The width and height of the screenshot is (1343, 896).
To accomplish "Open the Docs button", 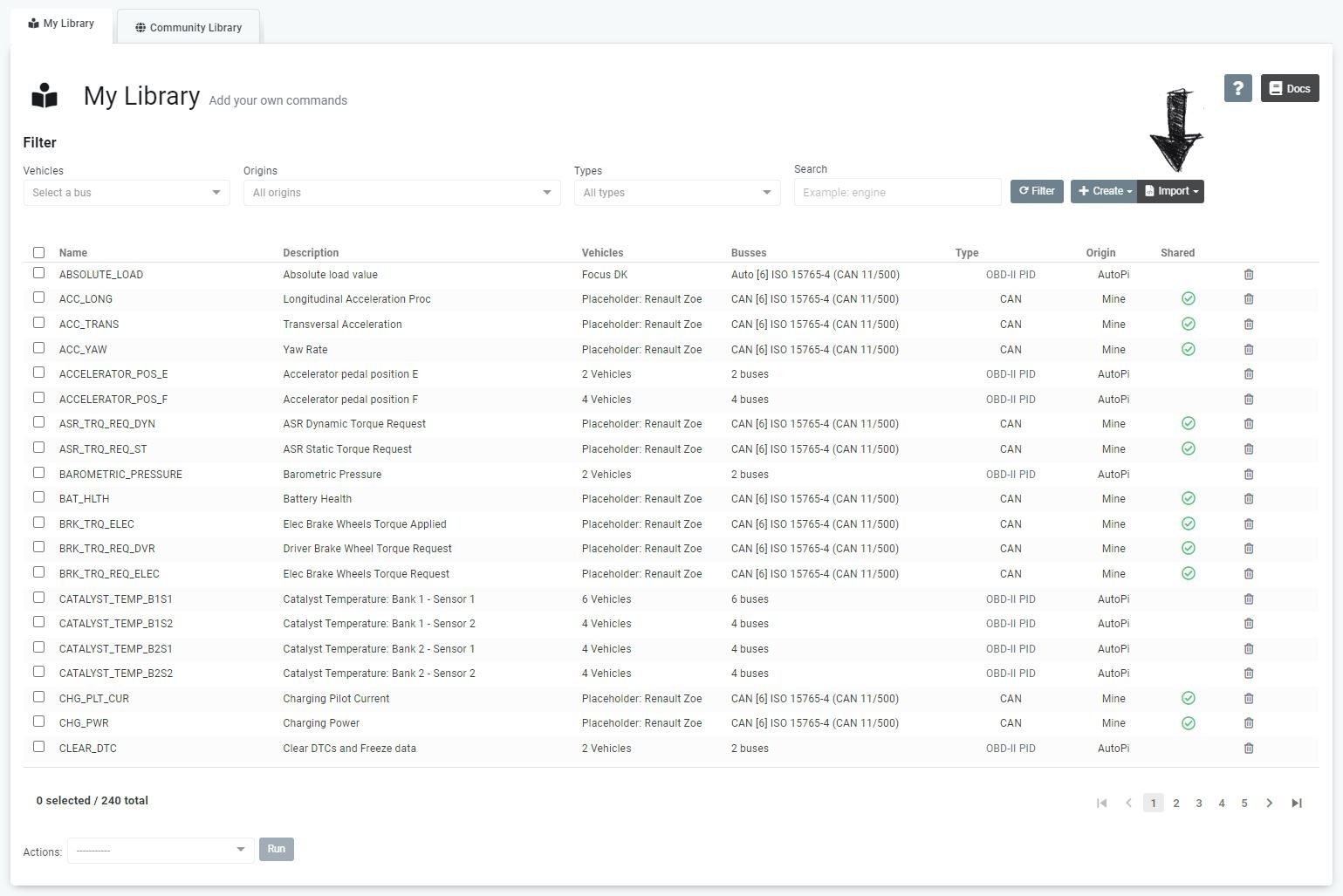I will [1289, 88].
